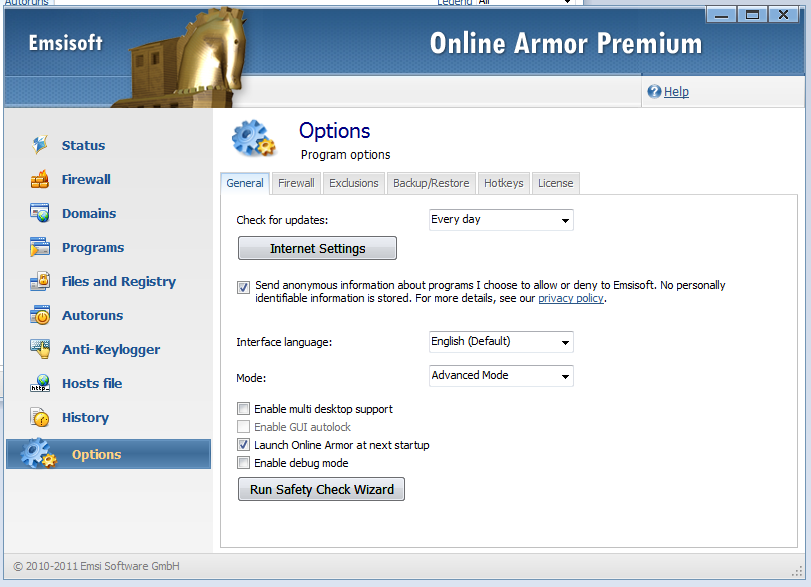Click the Programs folder icon
This screenshot has width=811, height=587.
tap(40, 247)
